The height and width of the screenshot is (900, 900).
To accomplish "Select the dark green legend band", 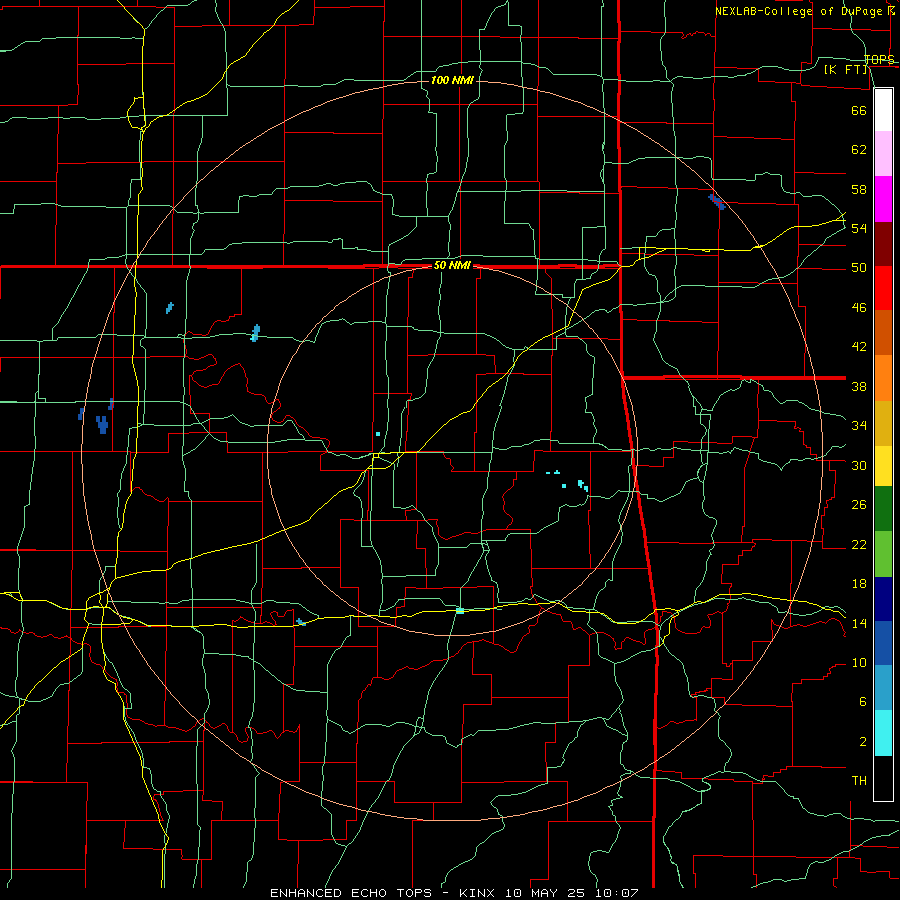I will tap(883, 509).
